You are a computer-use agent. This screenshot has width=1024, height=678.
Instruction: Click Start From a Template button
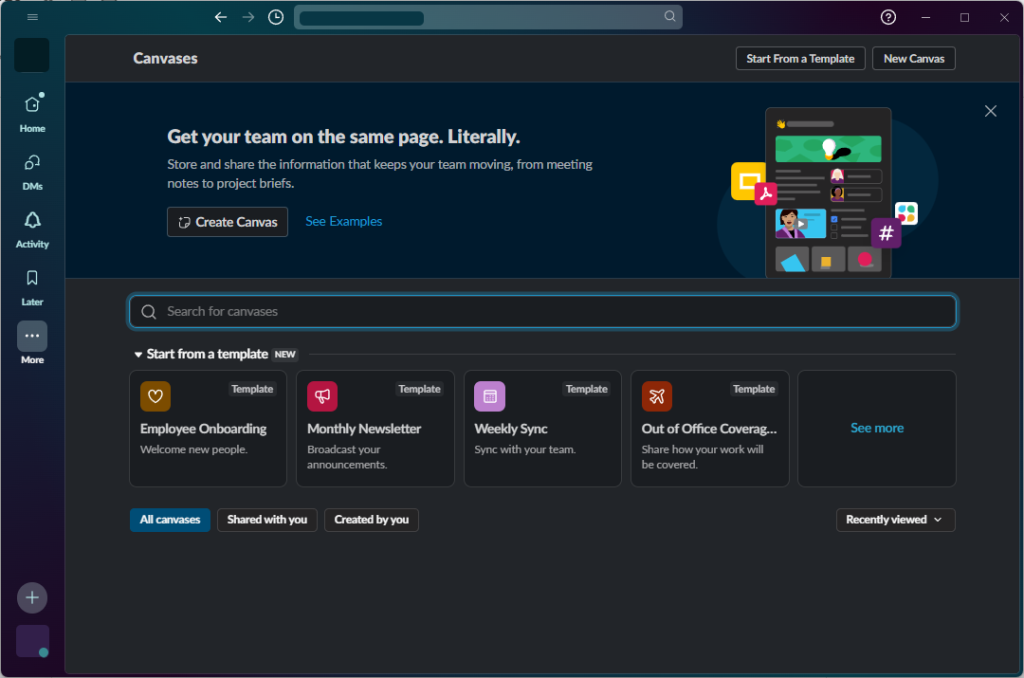click(x=800, y=59)
